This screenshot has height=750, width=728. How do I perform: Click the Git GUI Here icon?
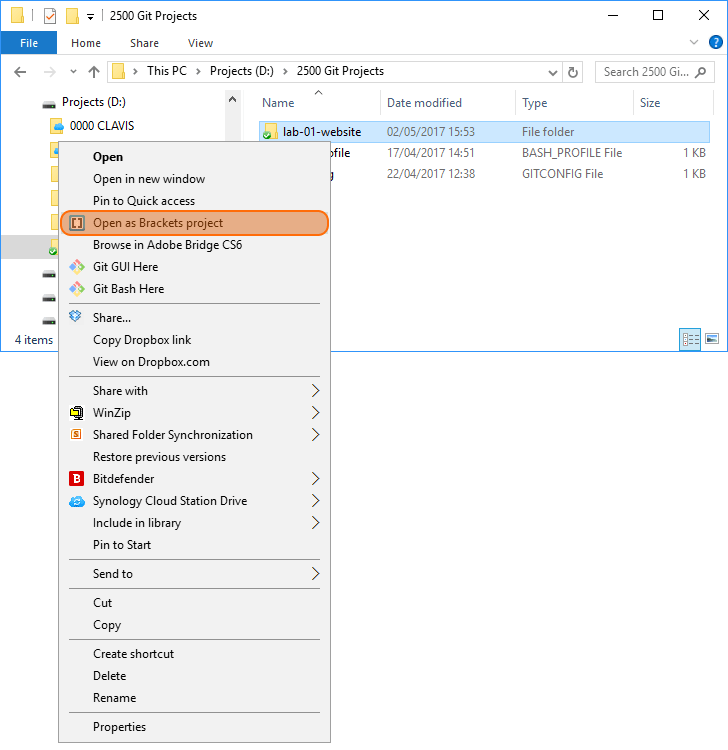[x=77, y=267]
